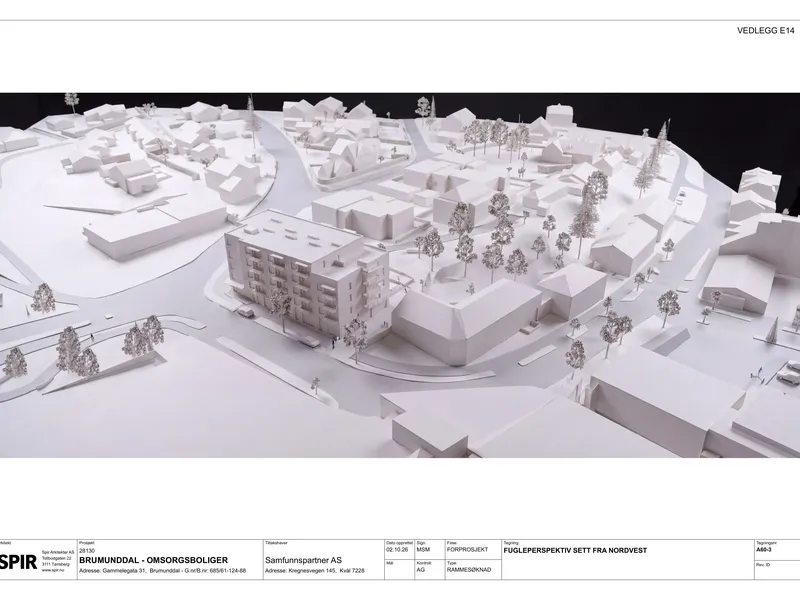
Task: Click the 'VEDLEGG E14' label
Action: coord(765,31)
